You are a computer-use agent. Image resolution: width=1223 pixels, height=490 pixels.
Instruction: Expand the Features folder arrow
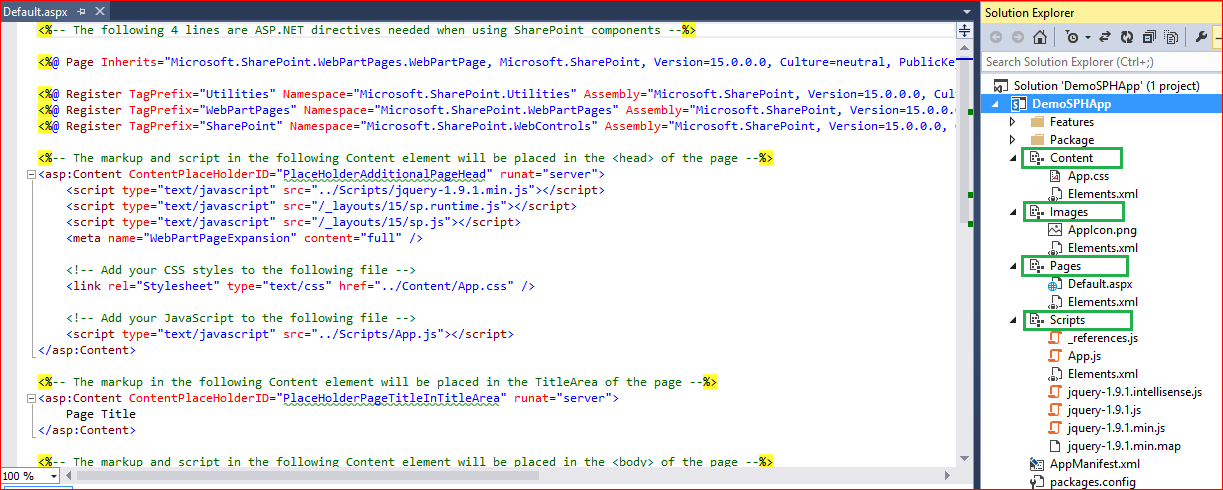click(1012, 122)
